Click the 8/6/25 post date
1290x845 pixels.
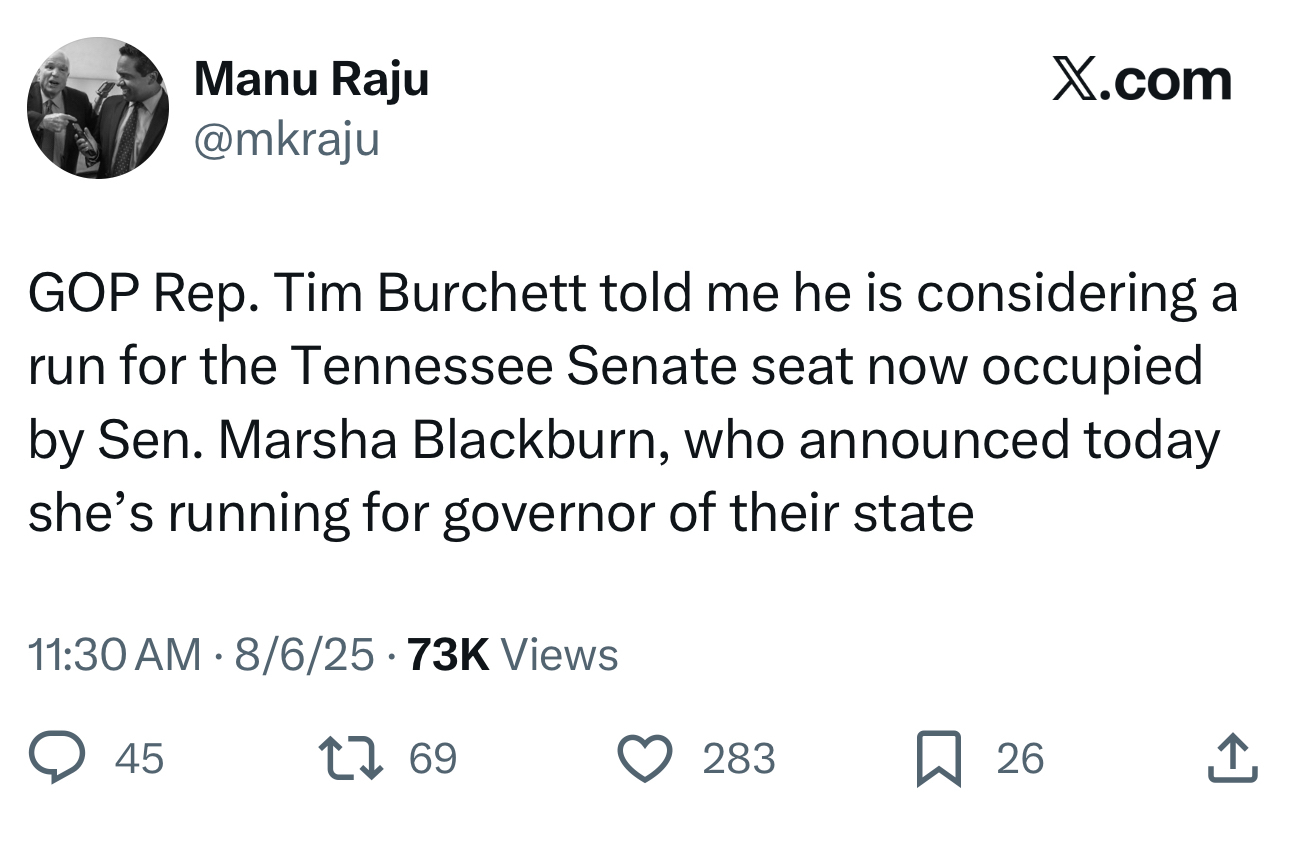pyautogui.click(x=304, y=655)
